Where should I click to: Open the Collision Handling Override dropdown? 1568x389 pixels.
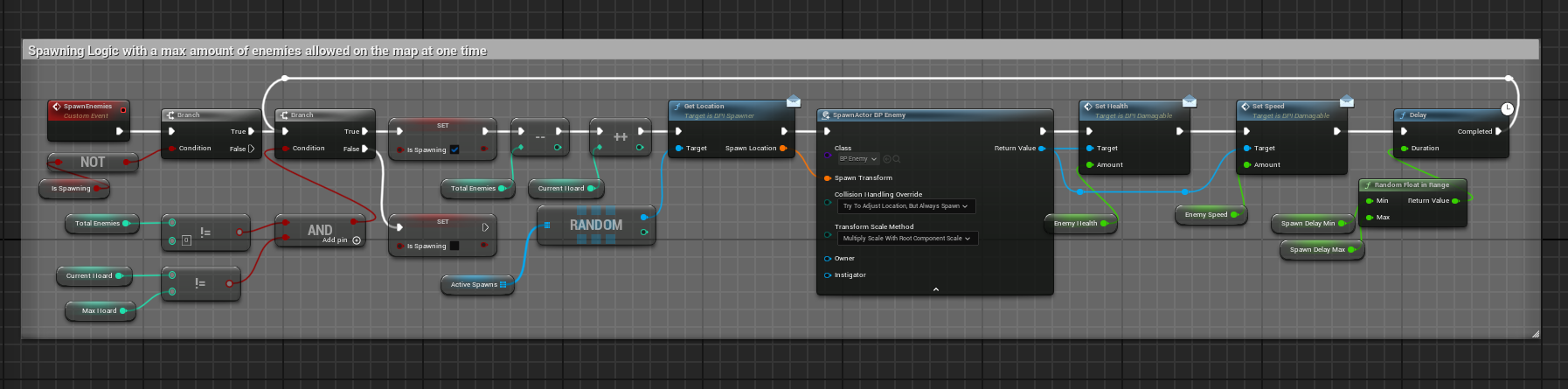pos(905,206)
